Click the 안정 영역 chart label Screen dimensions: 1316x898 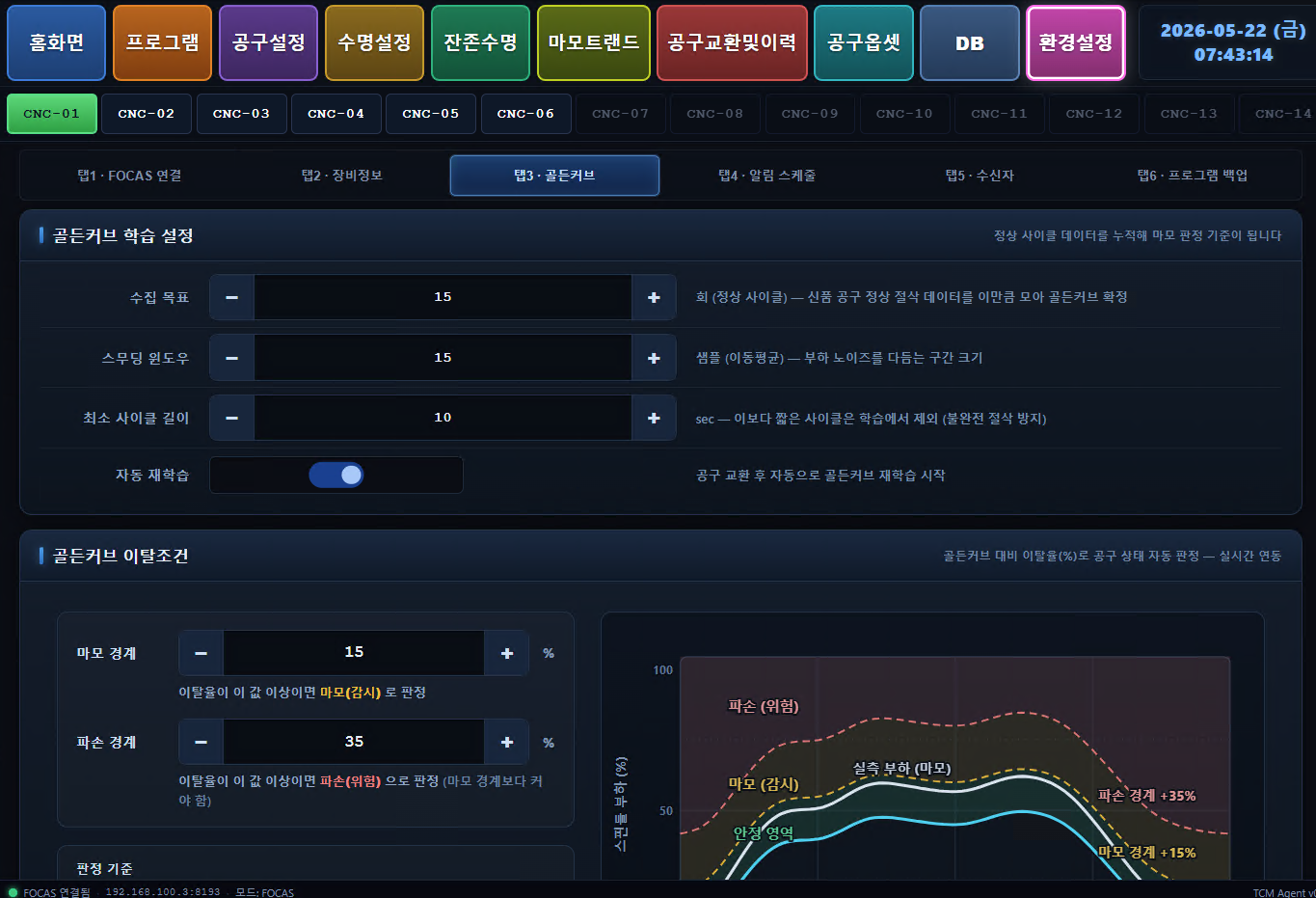[764, 832]
